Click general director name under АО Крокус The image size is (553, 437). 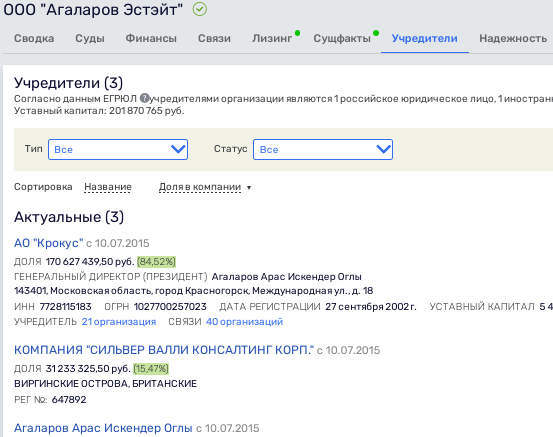pos(286,277)
